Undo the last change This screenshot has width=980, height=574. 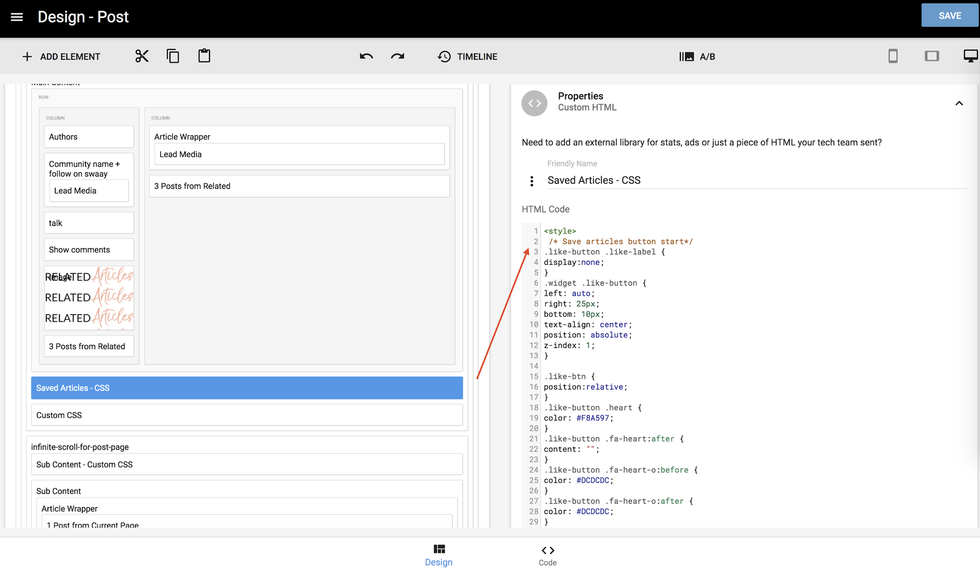click(366, 56)
